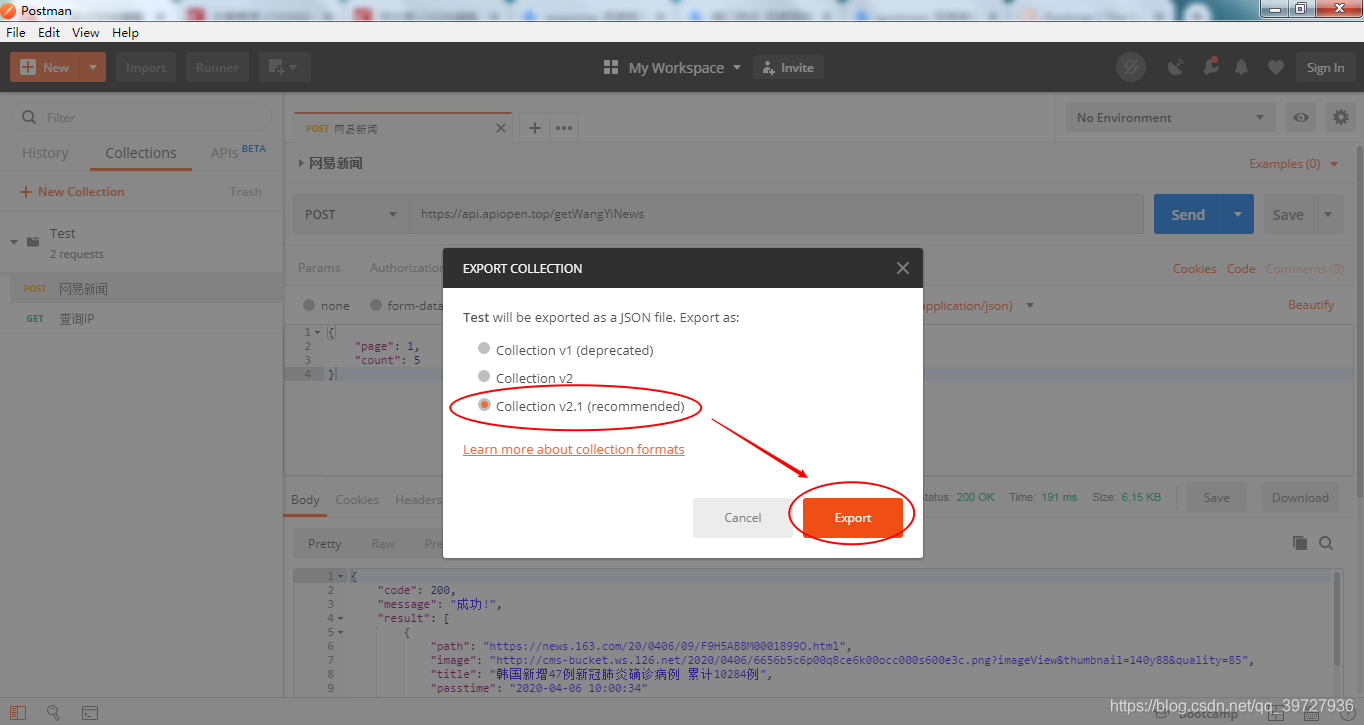The image size is (1364, 725).
Task: Switch response view to Pretty
Action: coord(324,543)
